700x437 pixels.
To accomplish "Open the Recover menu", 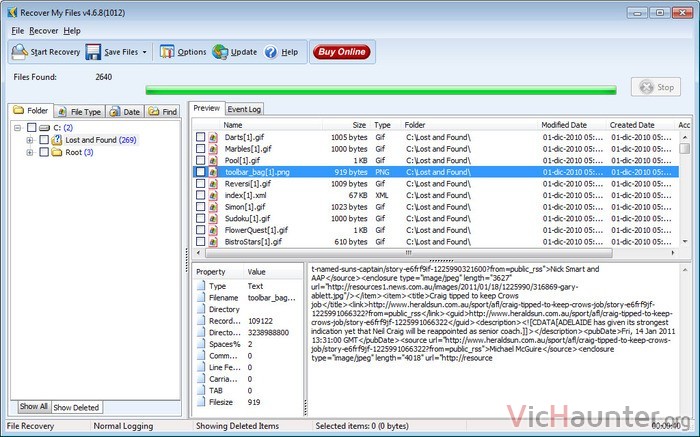I will coord(43,31).
